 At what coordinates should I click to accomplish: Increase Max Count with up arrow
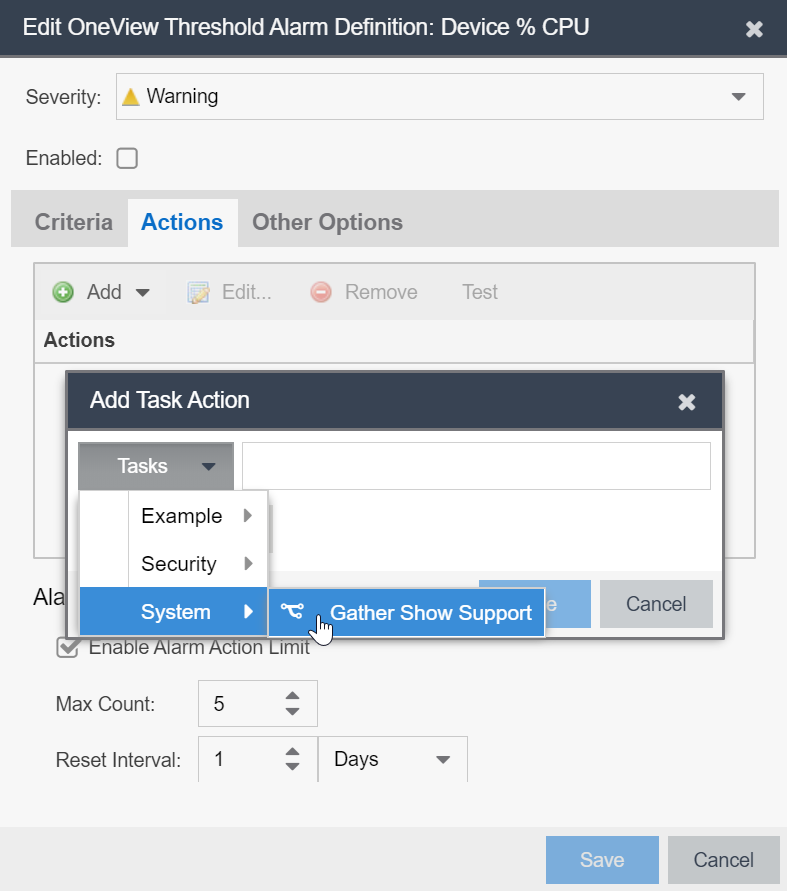tap(292, 696)
